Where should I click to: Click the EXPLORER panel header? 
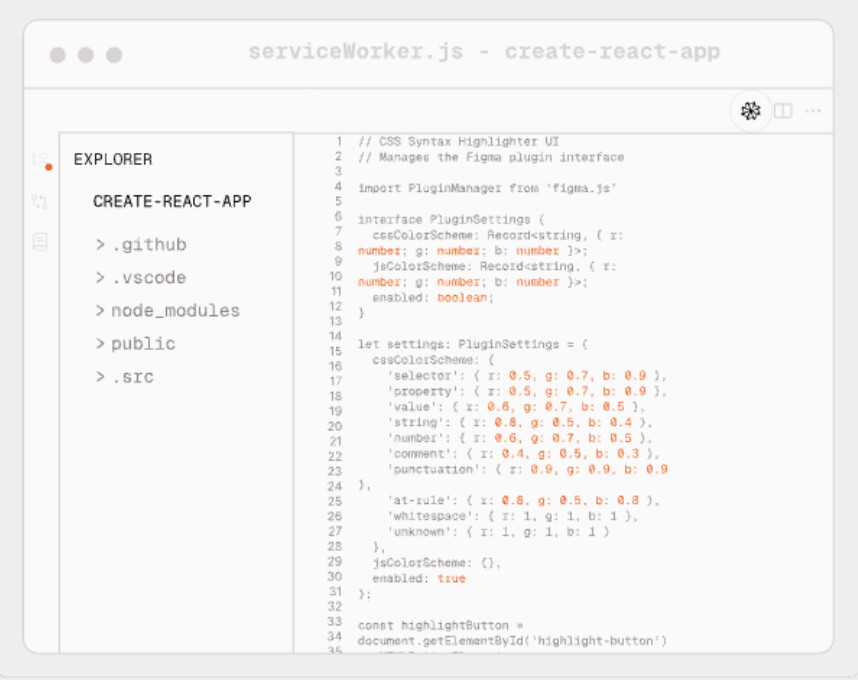[x=113, y=159]
